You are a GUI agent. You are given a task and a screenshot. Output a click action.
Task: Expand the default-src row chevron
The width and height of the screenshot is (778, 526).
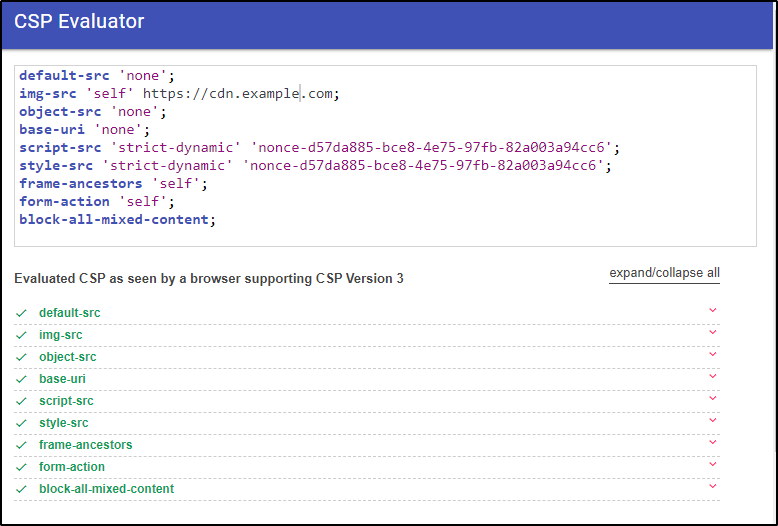coord(713,310)
